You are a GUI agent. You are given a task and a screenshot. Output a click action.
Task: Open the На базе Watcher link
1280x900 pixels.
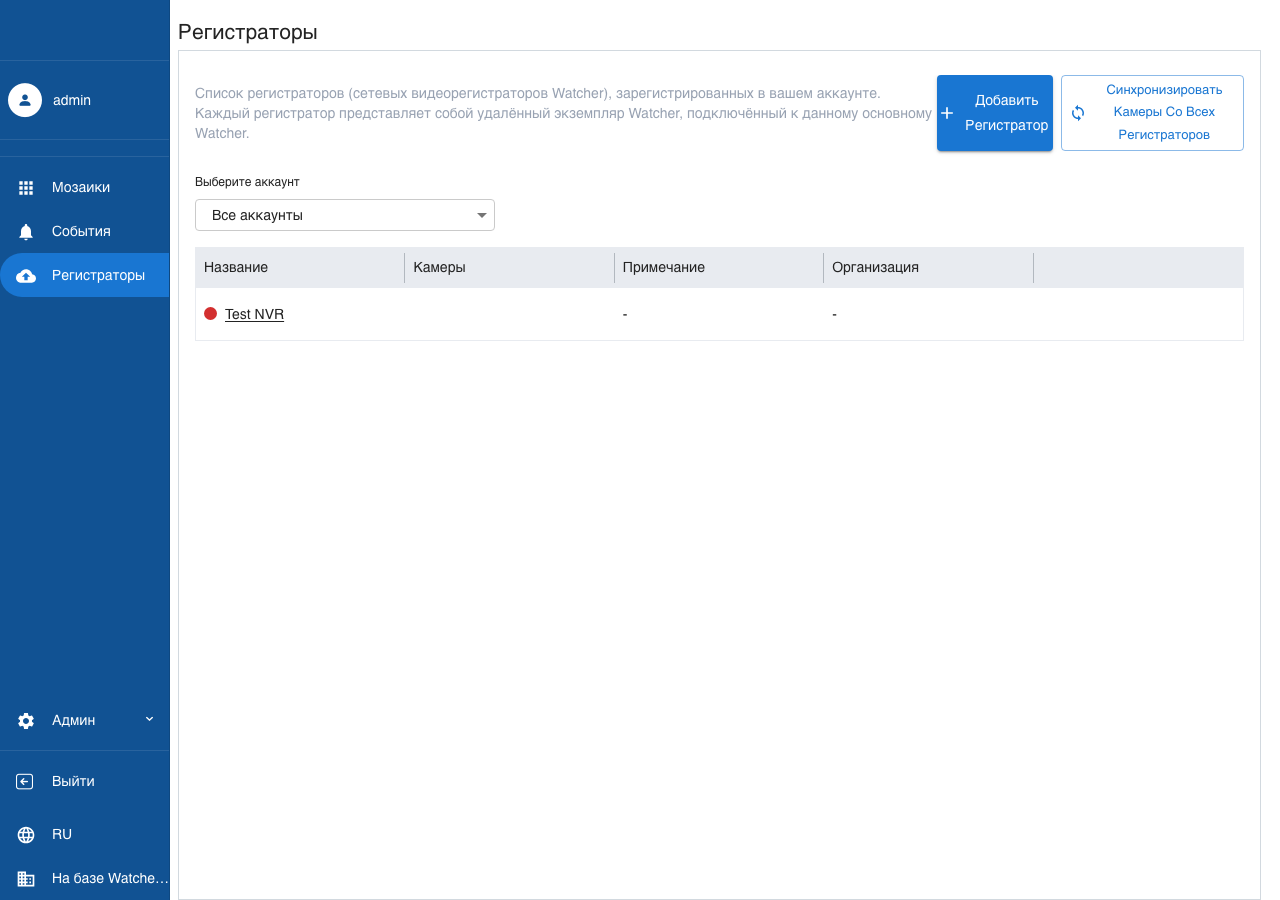coord(85,878)
